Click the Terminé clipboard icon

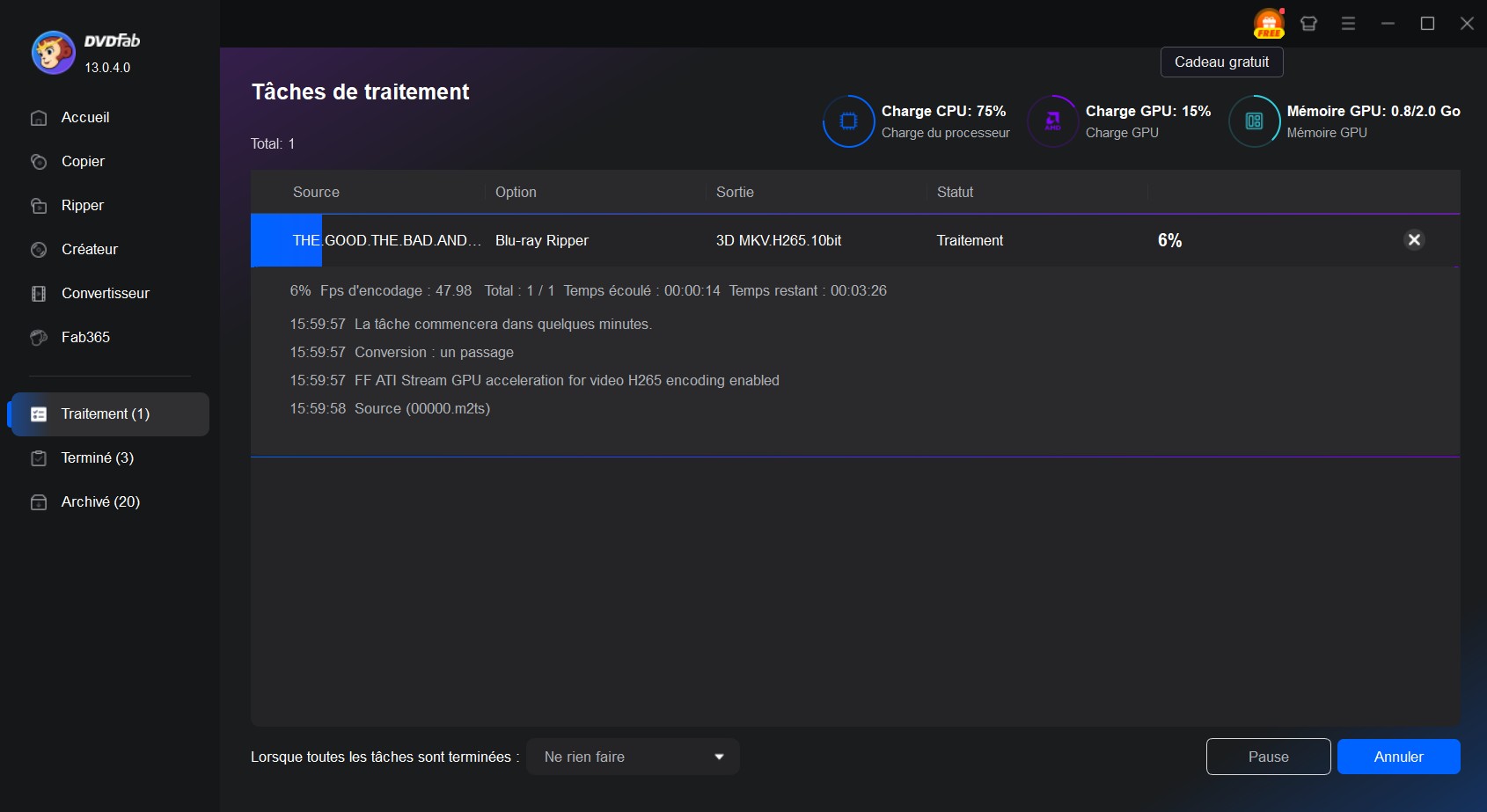click(39, 458)
